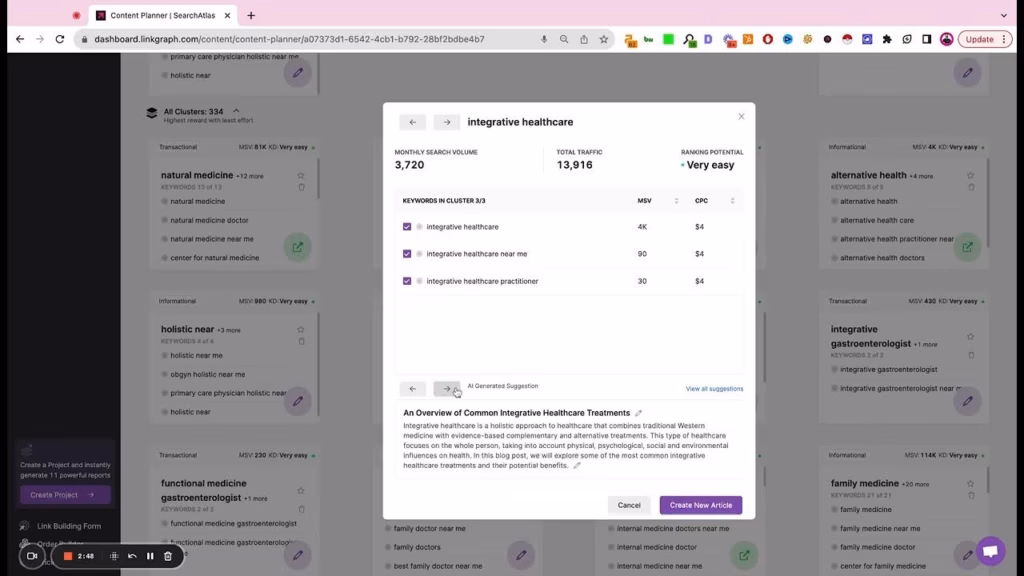
Task: Go to previous cluster using header left arrow
Action: pyautogui.click(x=413, y=122)
